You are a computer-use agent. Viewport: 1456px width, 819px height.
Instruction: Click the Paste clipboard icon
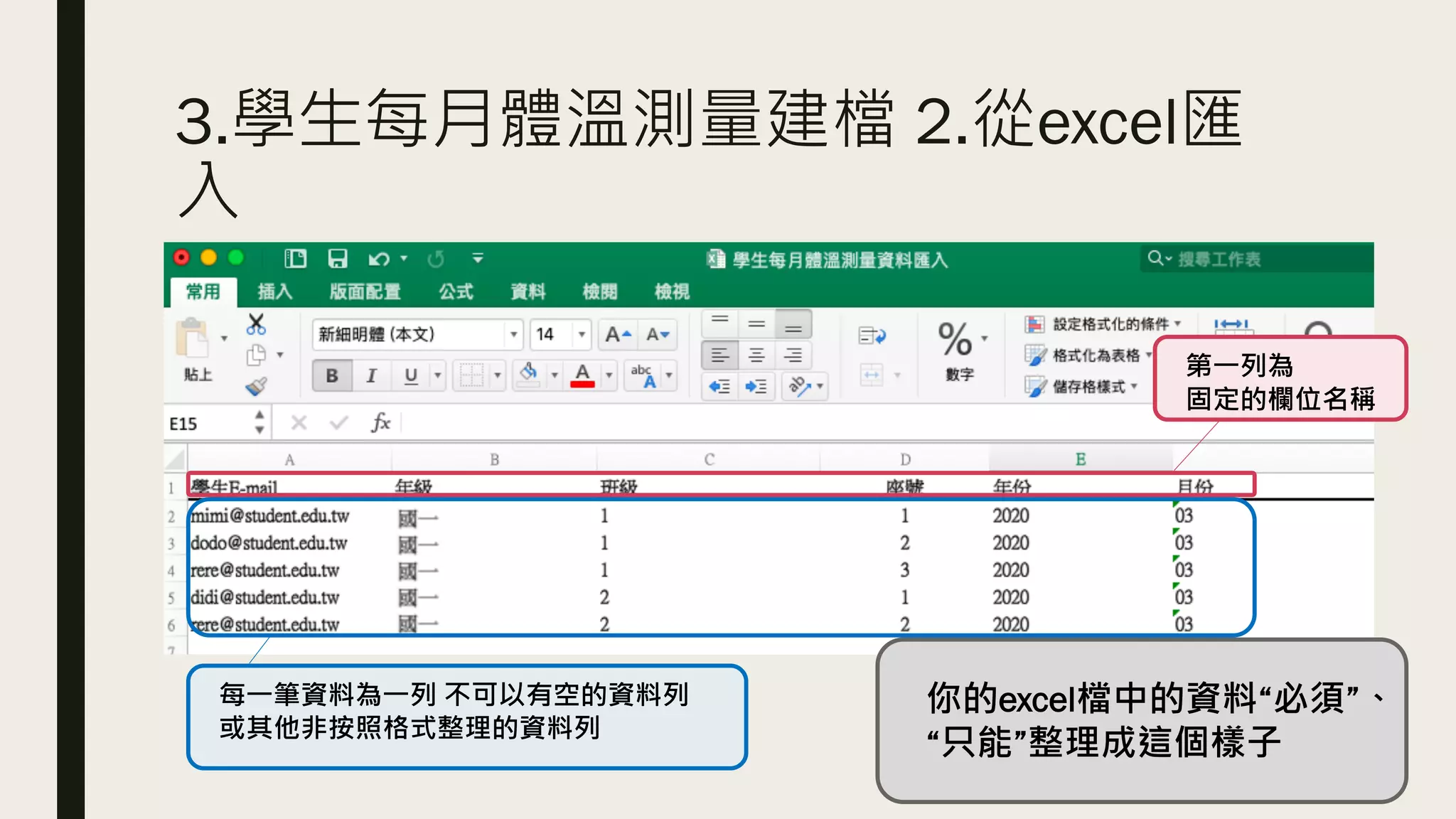[193, 338]
